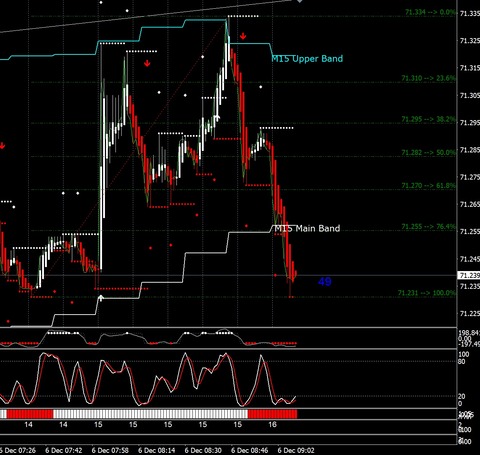480x455 pixels.
Task: Select the 71.282 --> 50.0% Fibonacci label
Action: pos(428,152)
